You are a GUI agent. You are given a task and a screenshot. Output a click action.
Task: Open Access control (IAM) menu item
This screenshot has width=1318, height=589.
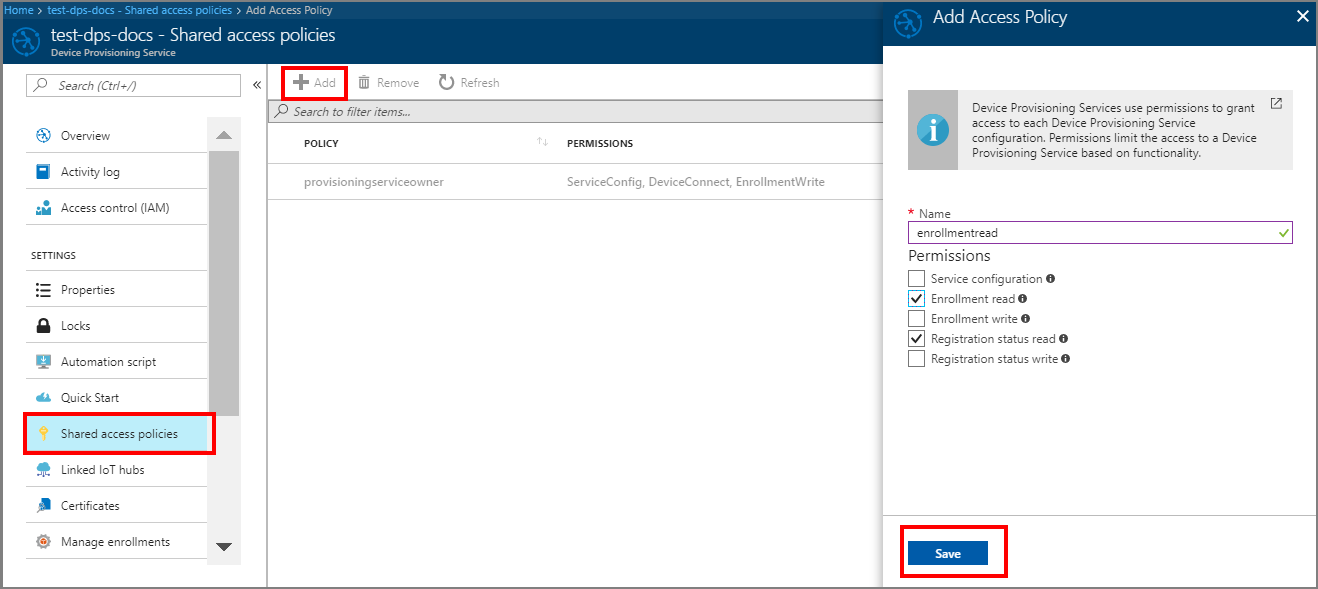tap(117, 208)
